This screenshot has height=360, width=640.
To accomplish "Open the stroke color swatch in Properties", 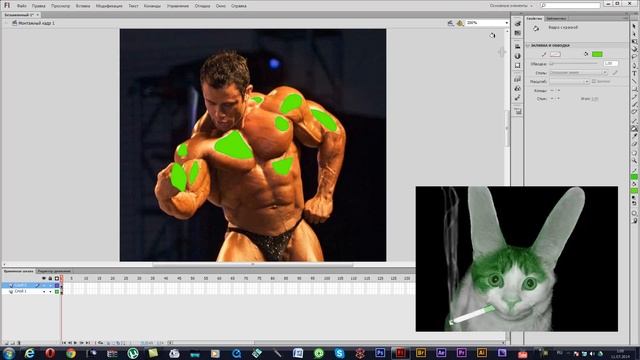I will point(555,54).
